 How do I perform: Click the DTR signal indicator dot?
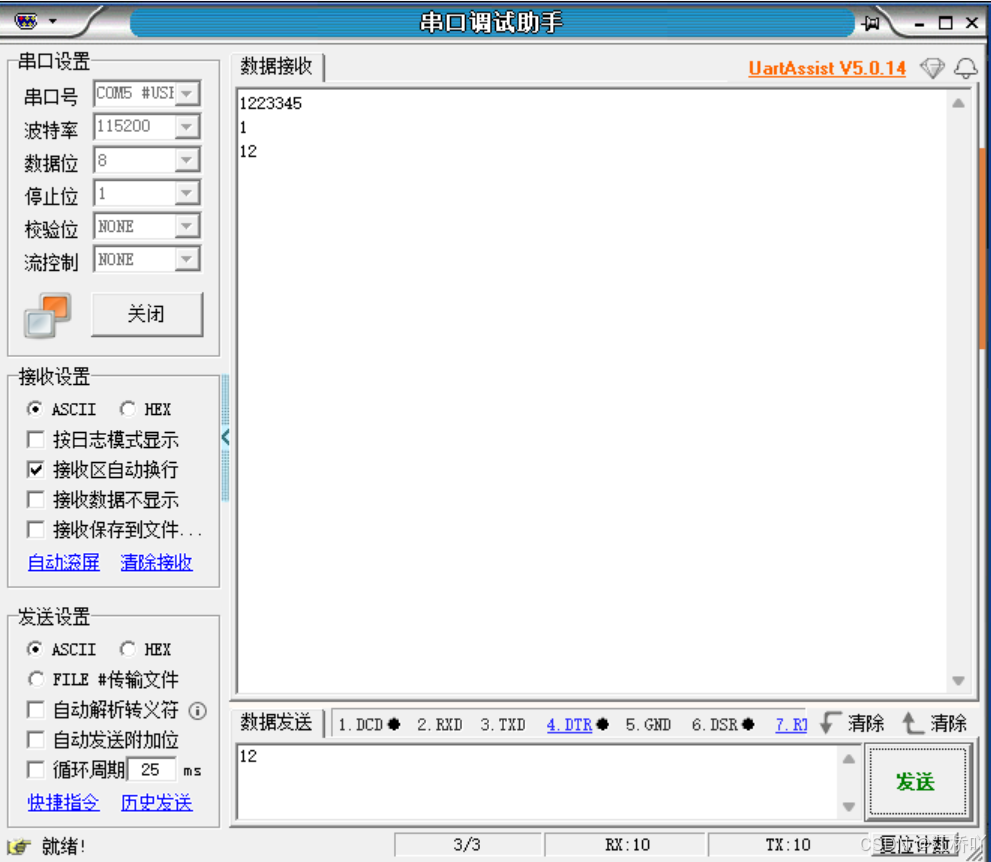pyautogui.click(x=602, y=724)
